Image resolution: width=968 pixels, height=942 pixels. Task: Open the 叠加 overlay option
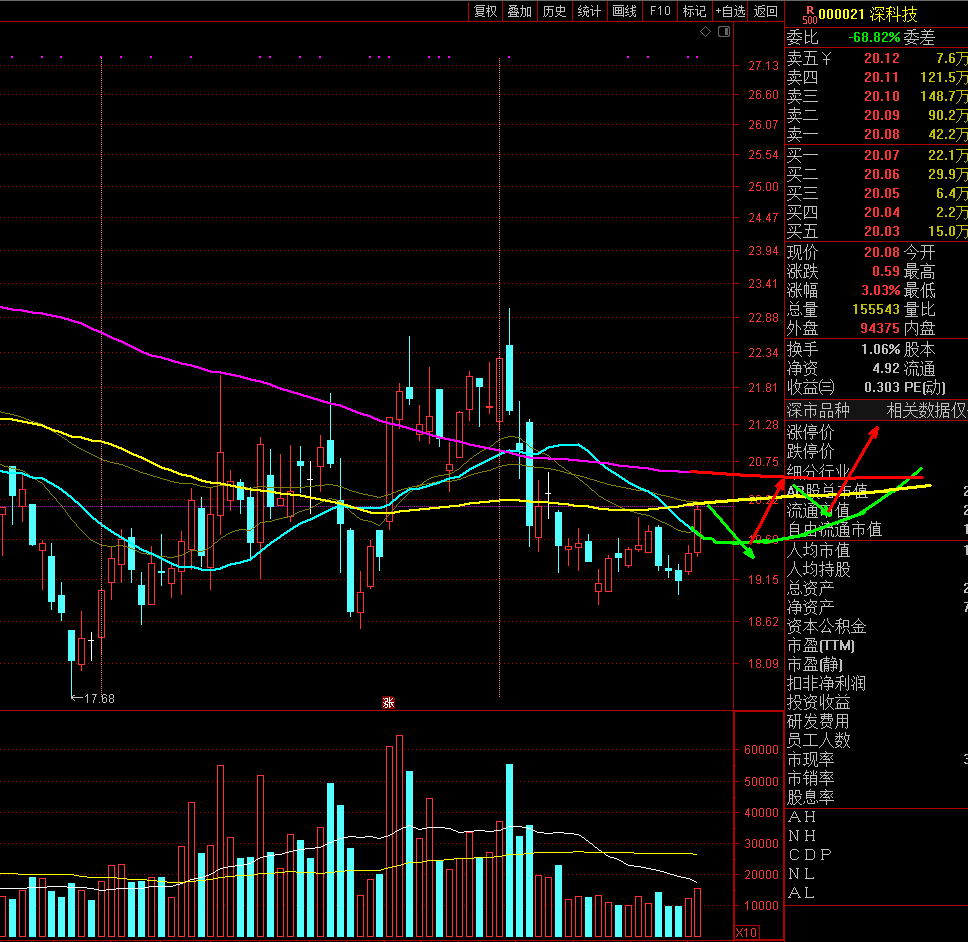[520, 11]
